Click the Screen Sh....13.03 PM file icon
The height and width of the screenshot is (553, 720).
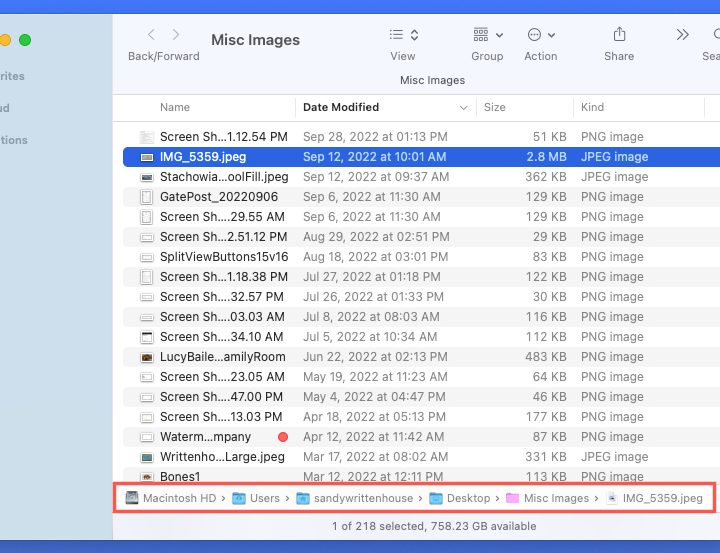147,417
